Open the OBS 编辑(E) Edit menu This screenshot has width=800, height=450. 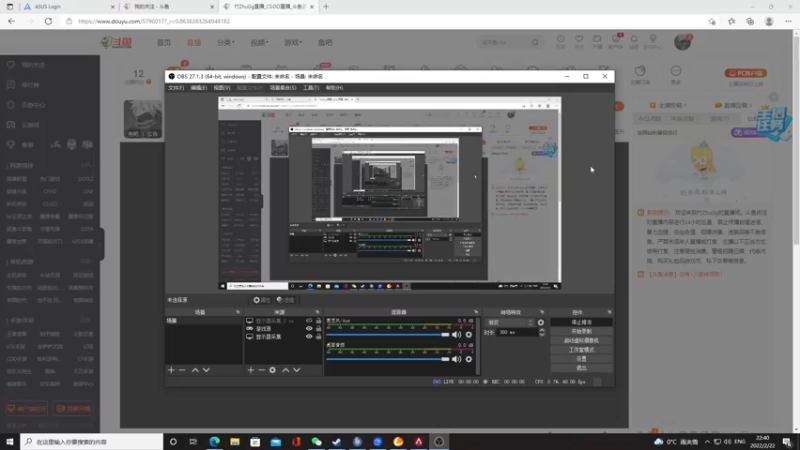(198, 88)
